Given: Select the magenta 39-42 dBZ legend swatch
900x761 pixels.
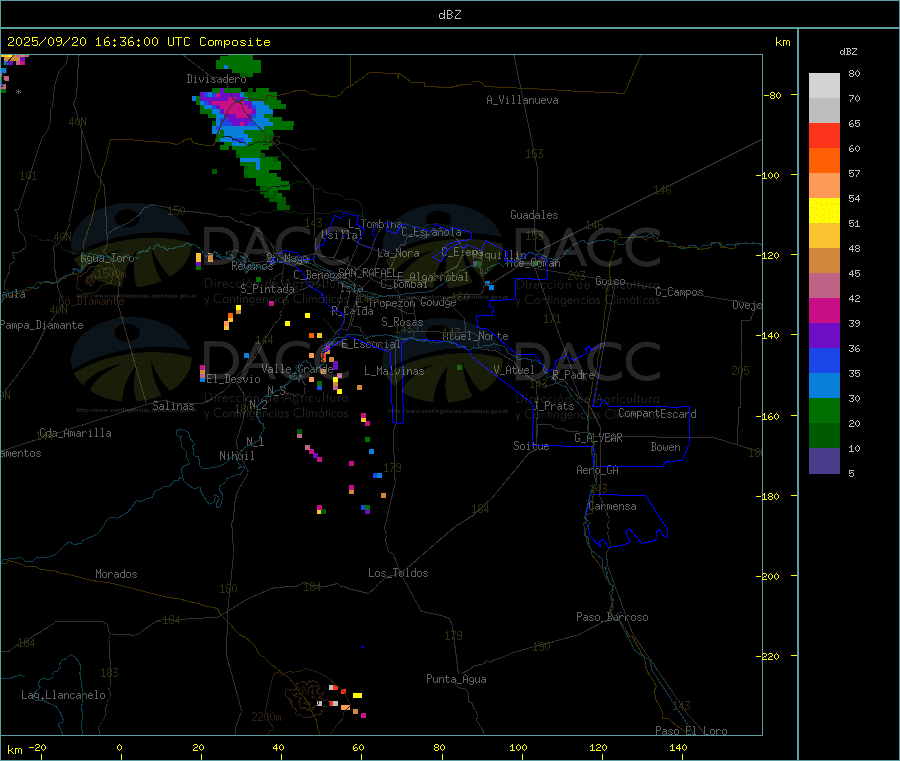Looking at the screenshot, I should 824,310.
